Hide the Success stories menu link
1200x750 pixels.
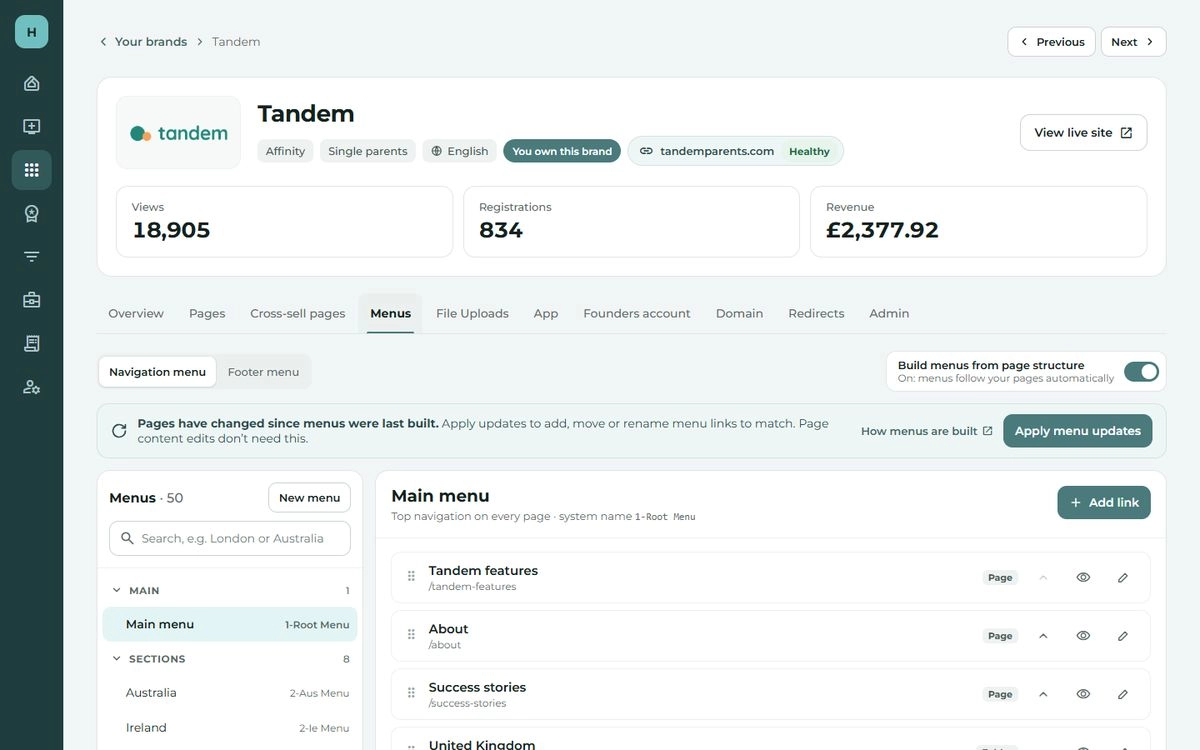coord(1083,694)
